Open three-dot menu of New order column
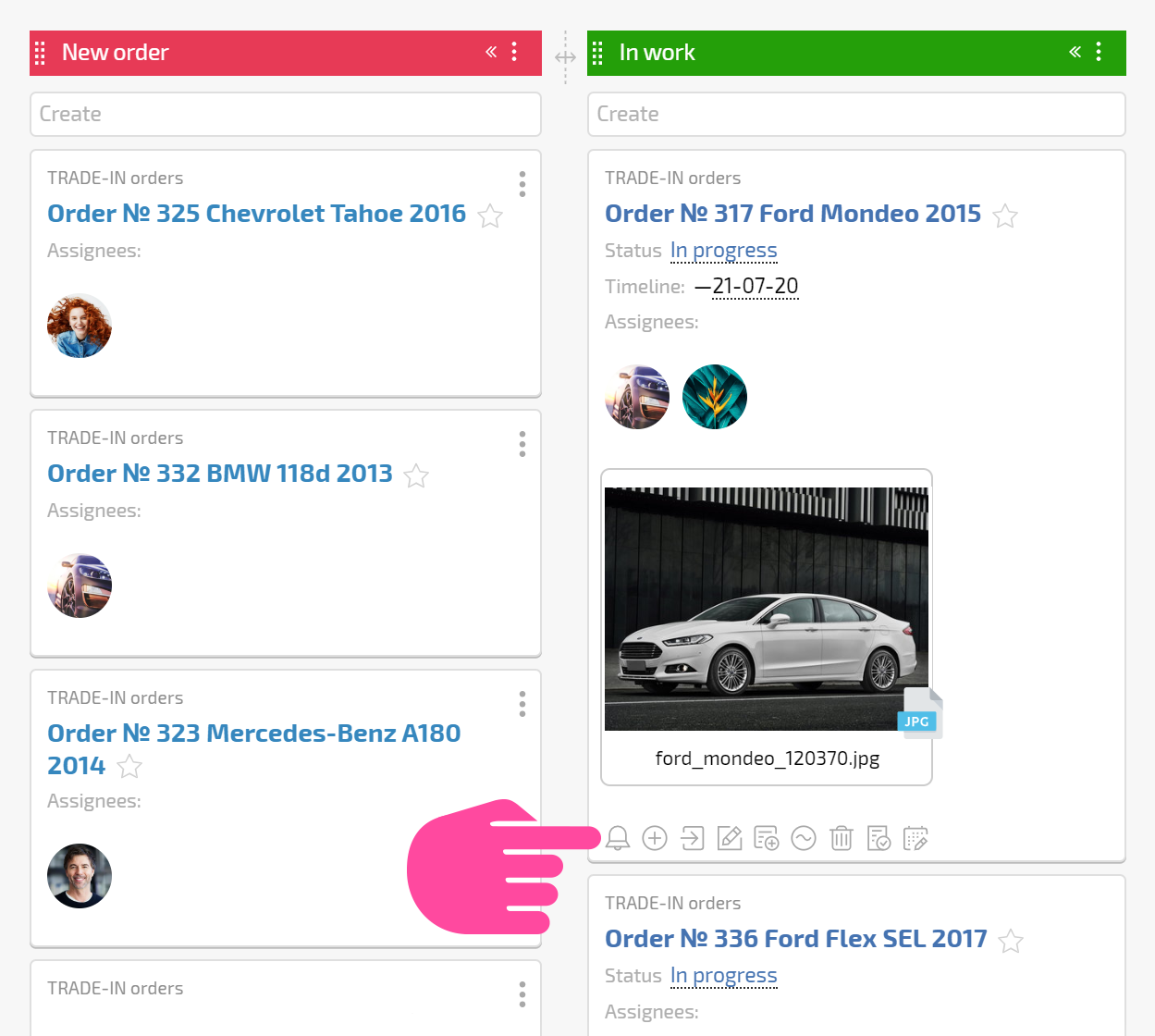The image size is (1155, 1036). [514, 52]
